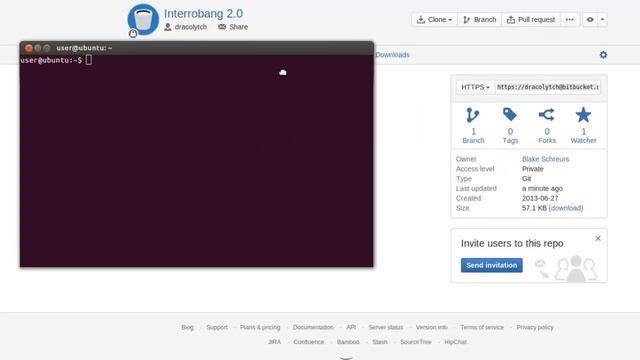The image size is (640, 360).
Task: Close the terminal window
Action: point(29,48)
